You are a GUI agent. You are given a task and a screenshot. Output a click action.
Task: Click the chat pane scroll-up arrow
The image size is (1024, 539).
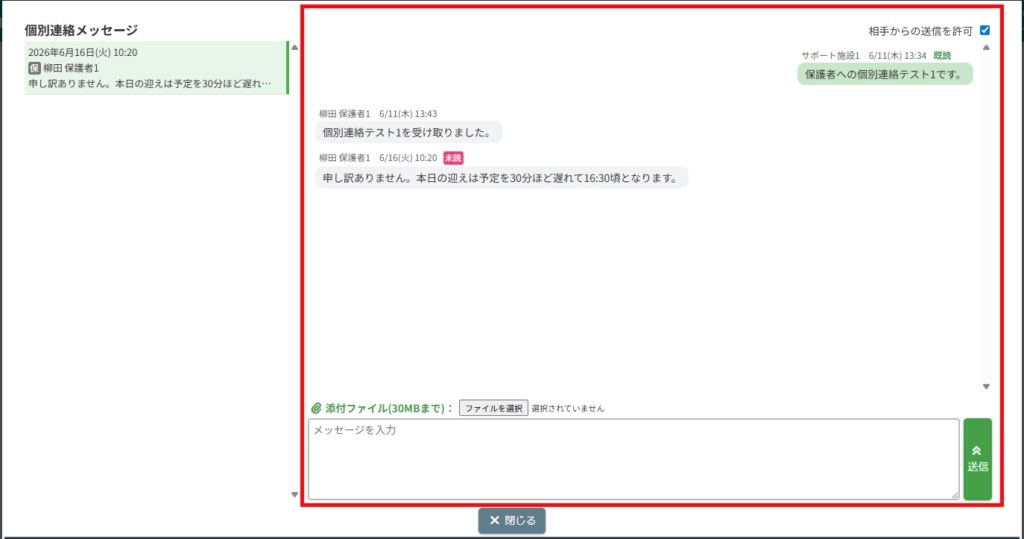pos(986,48)
